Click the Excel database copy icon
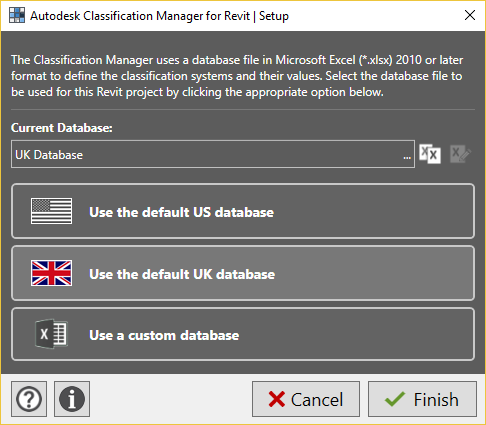 point(430,154)
